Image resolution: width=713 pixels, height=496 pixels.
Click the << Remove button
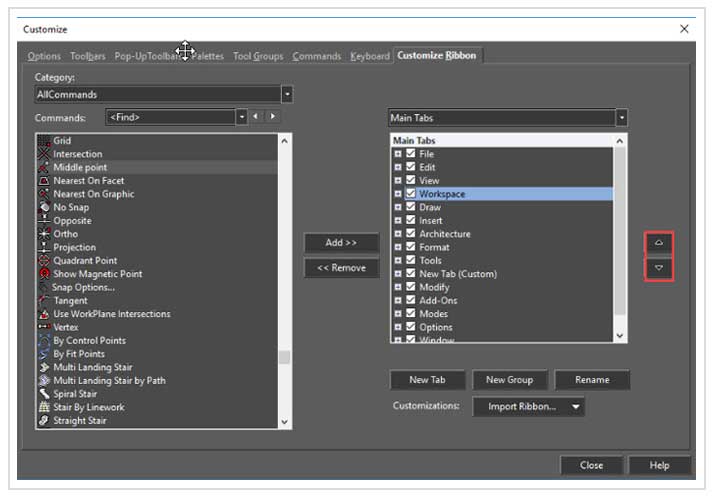341,268
